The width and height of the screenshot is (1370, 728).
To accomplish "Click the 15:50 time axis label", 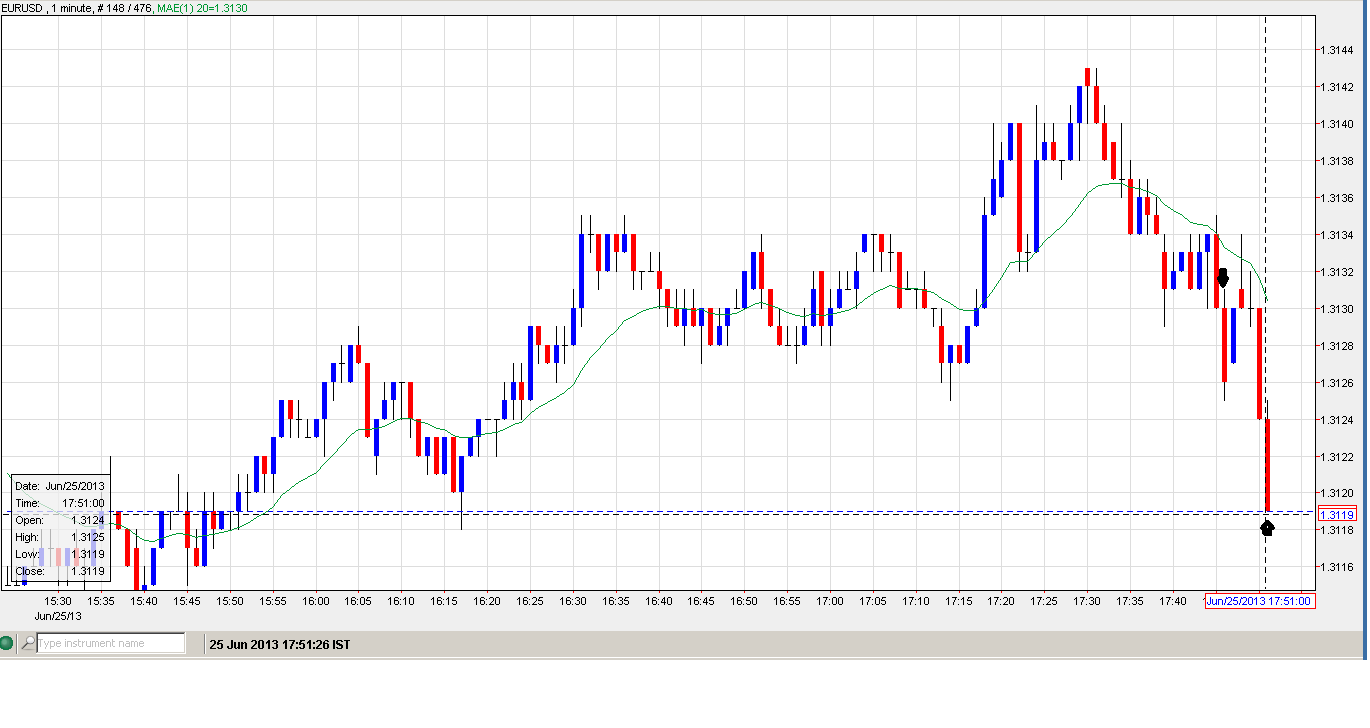I will point(230,601).
